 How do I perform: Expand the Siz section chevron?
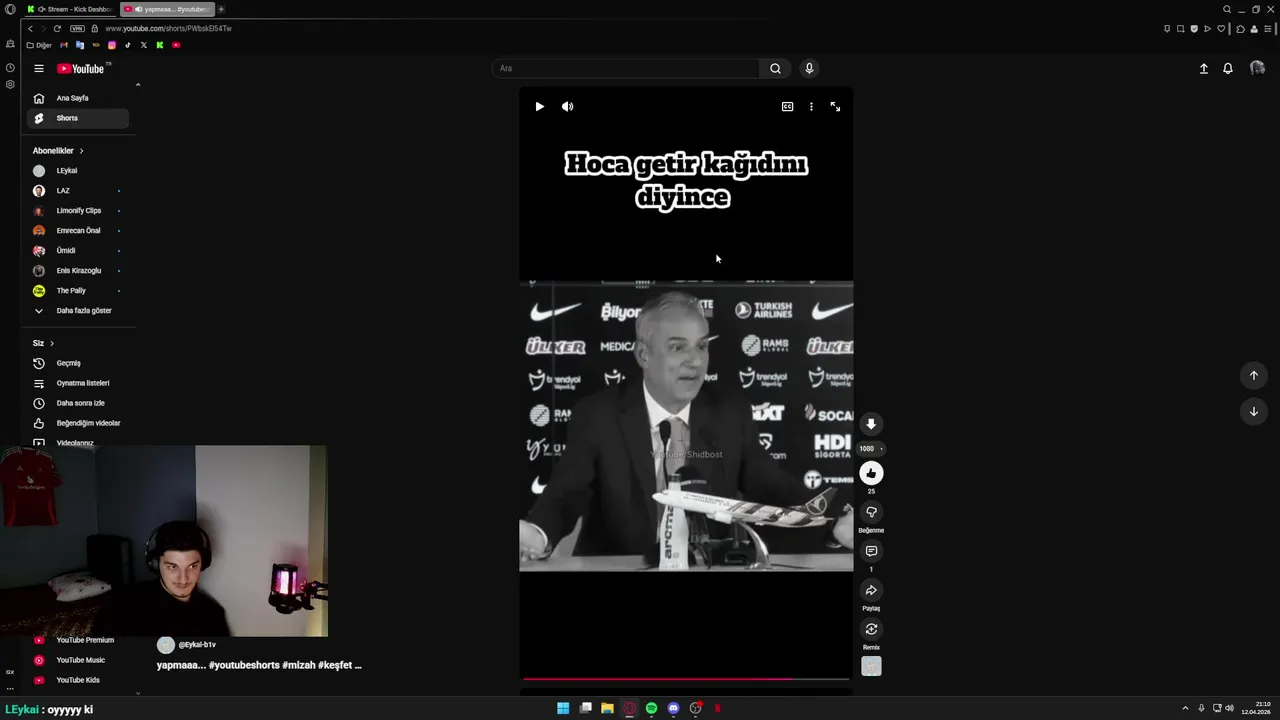coord(52,343)
